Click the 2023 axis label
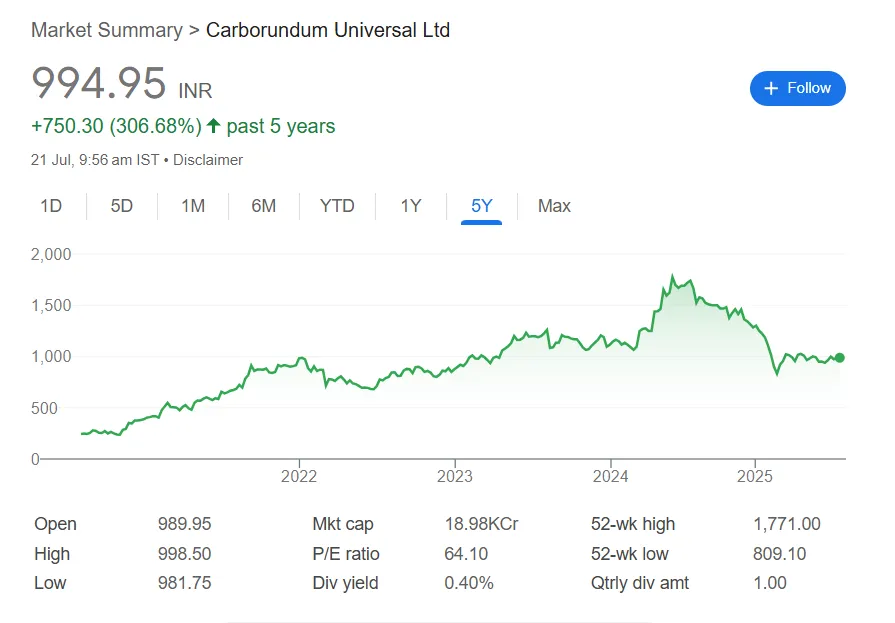The width and height of the screenshot is (895, 623). click(x=455, y=476)
